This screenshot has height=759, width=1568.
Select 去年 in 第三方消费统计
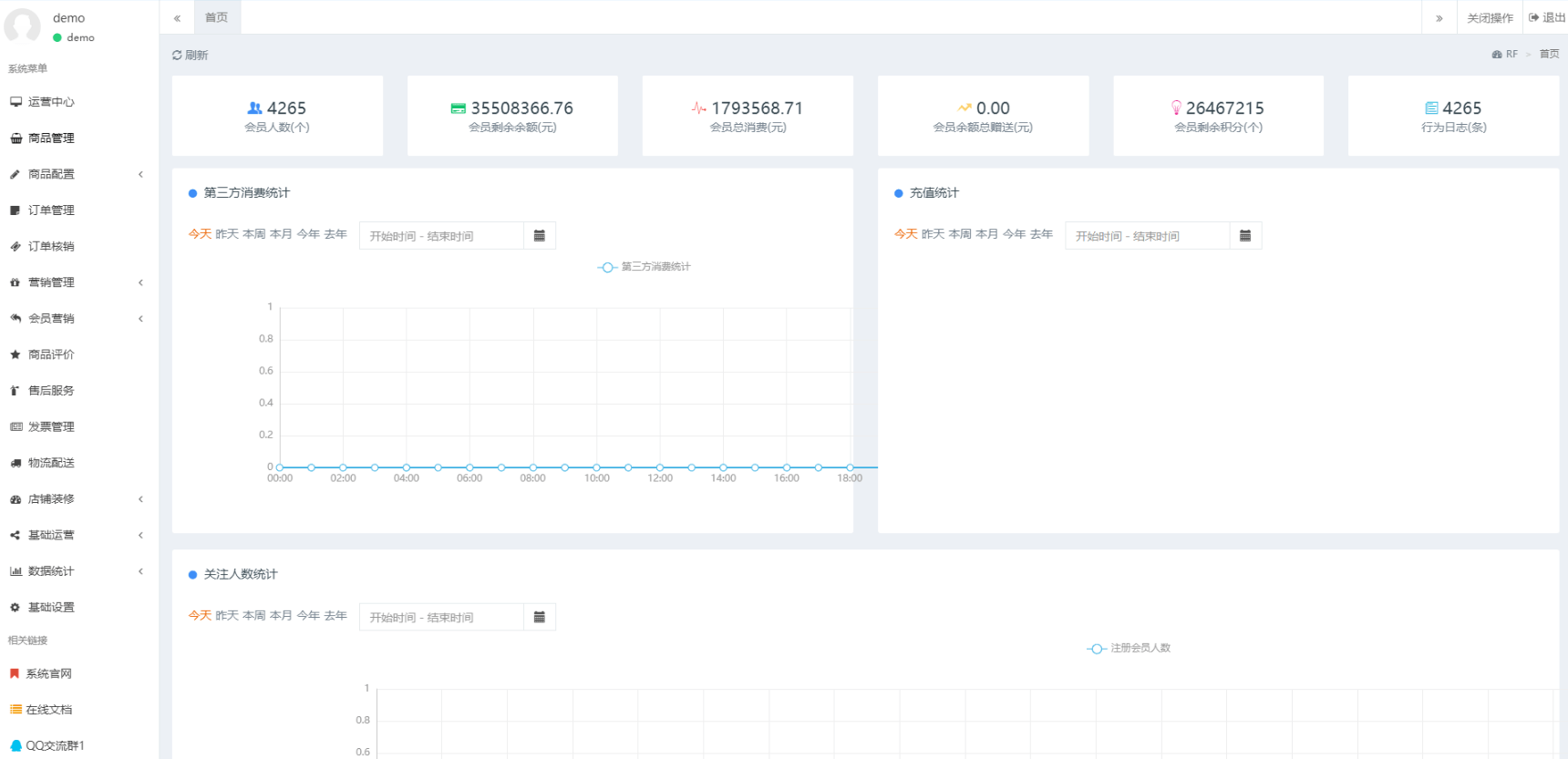click(335, 234)
